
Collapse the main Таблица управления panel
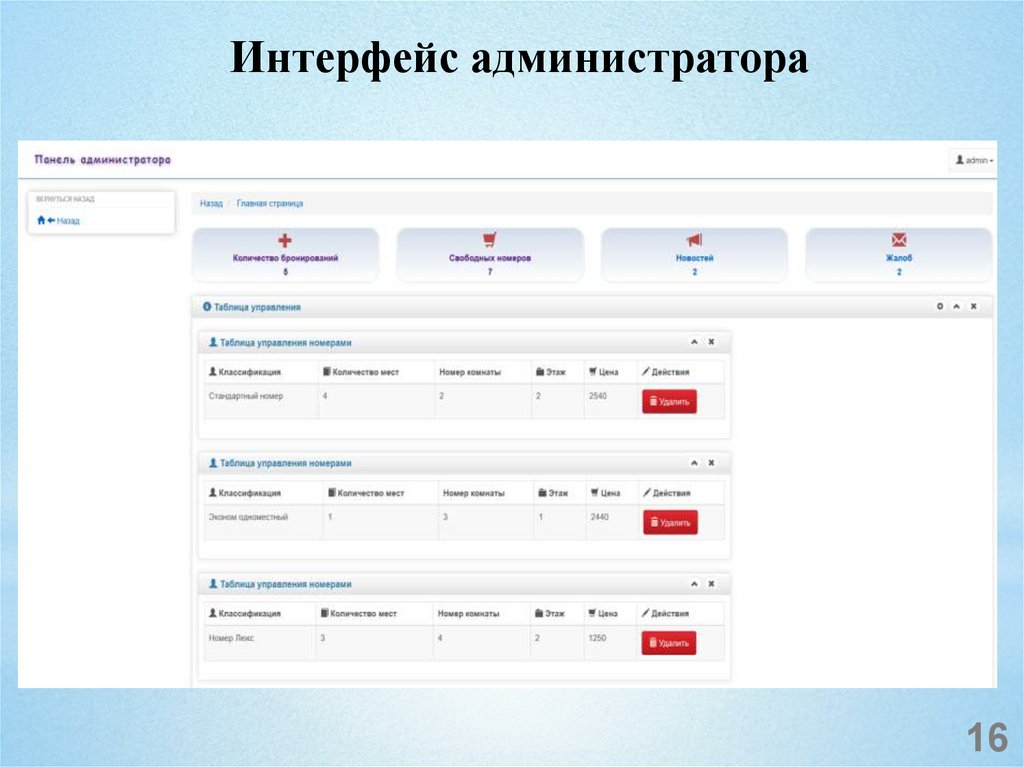point(956,306)
